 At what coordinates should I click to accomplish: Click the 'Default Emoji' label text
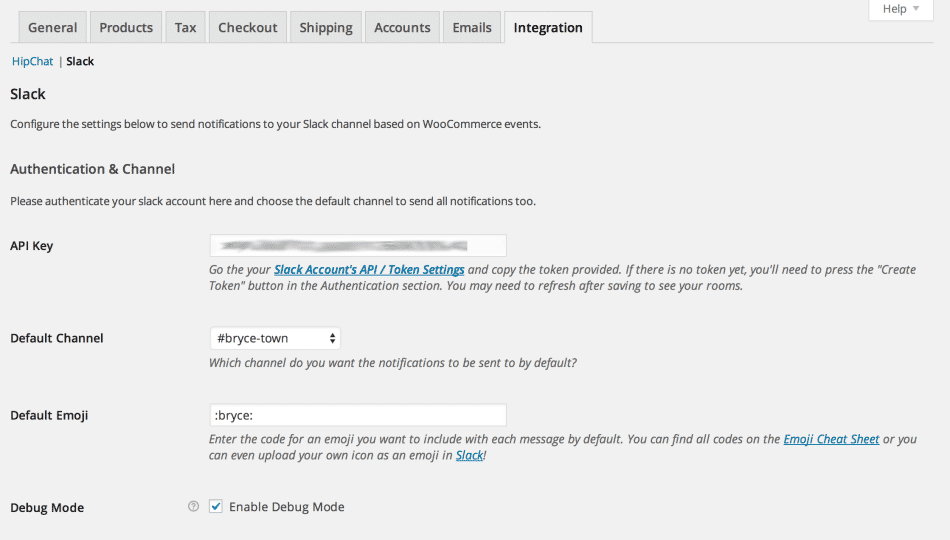pyautogui.click(x=49, y=416)
